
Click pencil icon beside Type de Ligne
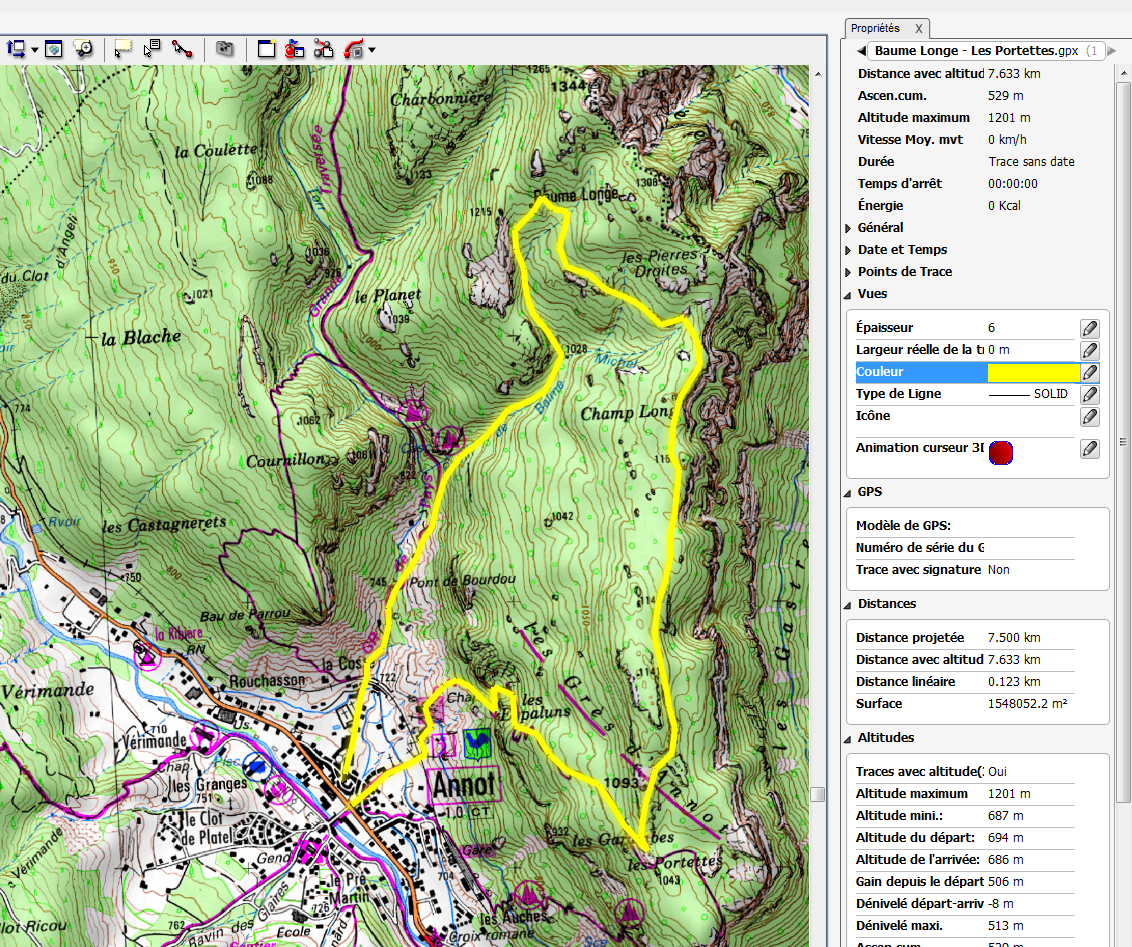tap(1089, 394)
